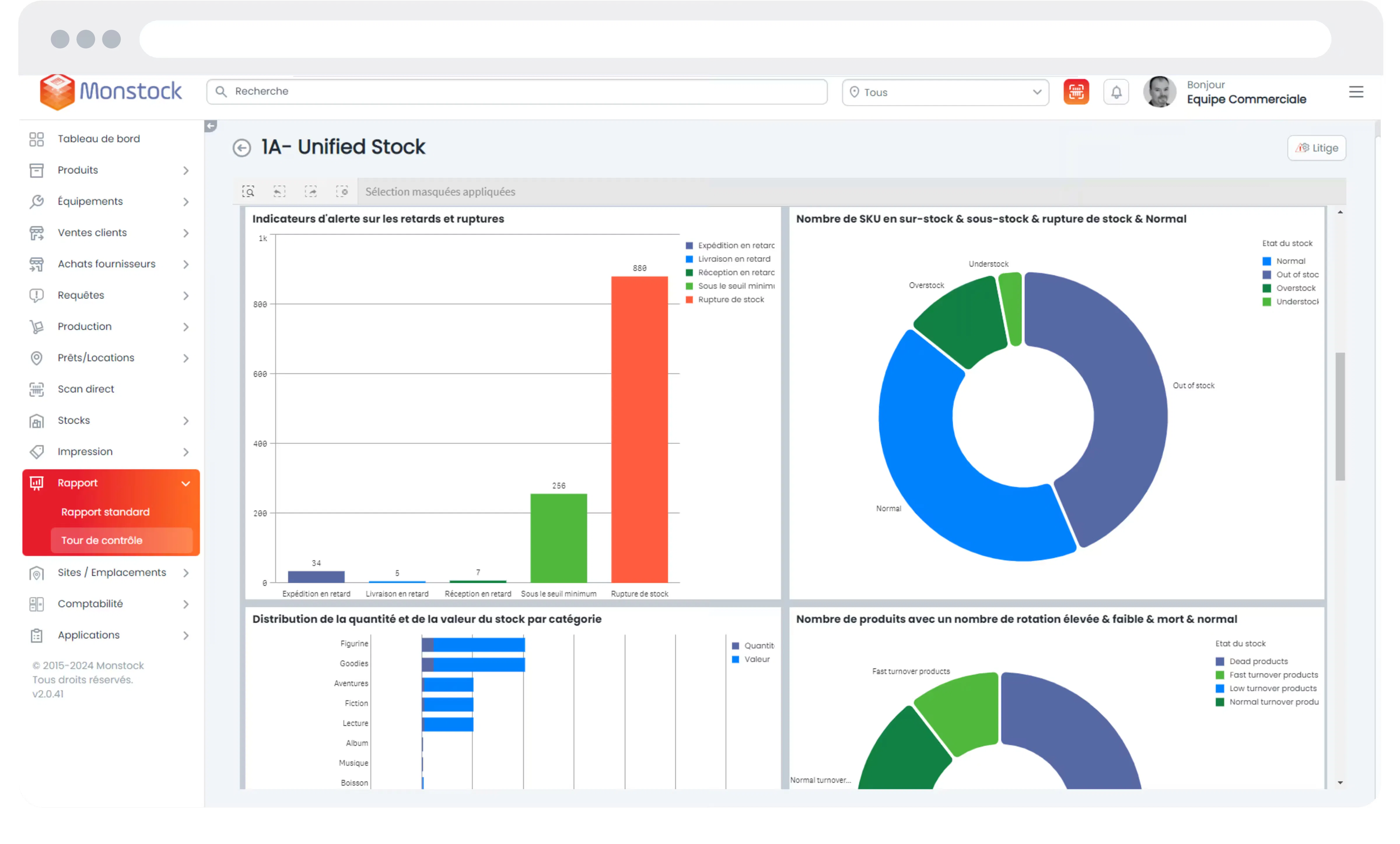Click the Scan direct barcode icon
Viewport: 1400px width, 844px height.
(x=36, y=389)
